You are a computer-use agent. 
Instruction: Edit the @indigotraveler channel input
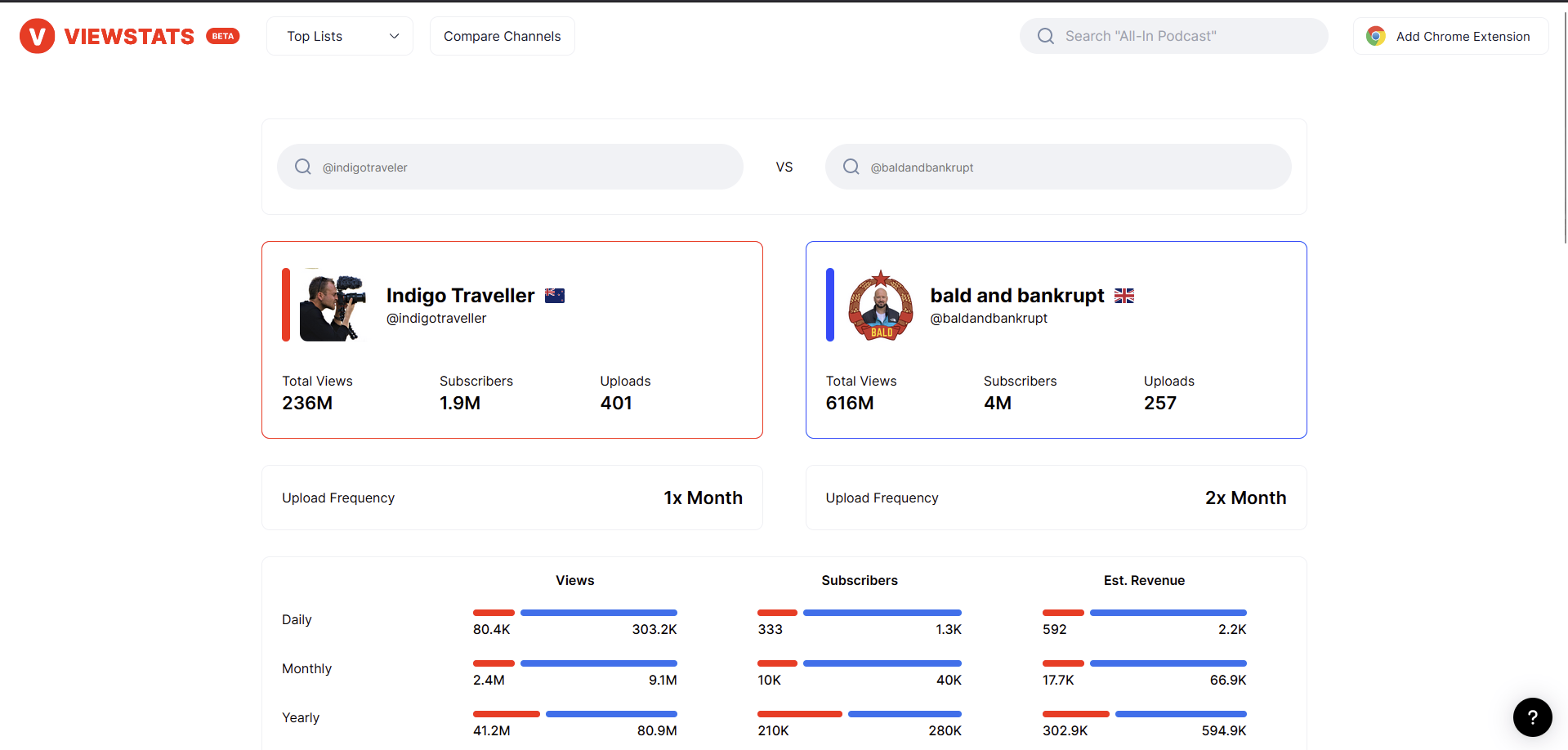[x=510, y=167]
